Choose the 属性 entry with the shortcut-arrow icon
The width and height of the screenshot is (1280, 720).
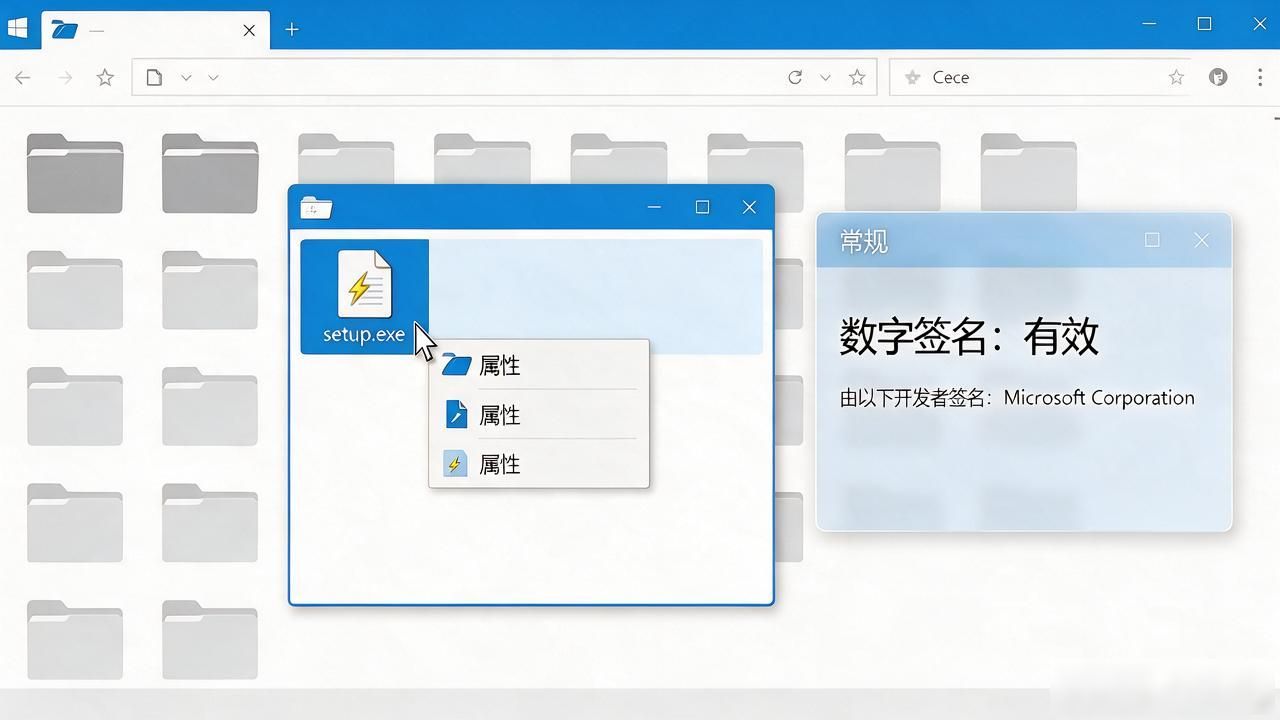pos(539,415)
